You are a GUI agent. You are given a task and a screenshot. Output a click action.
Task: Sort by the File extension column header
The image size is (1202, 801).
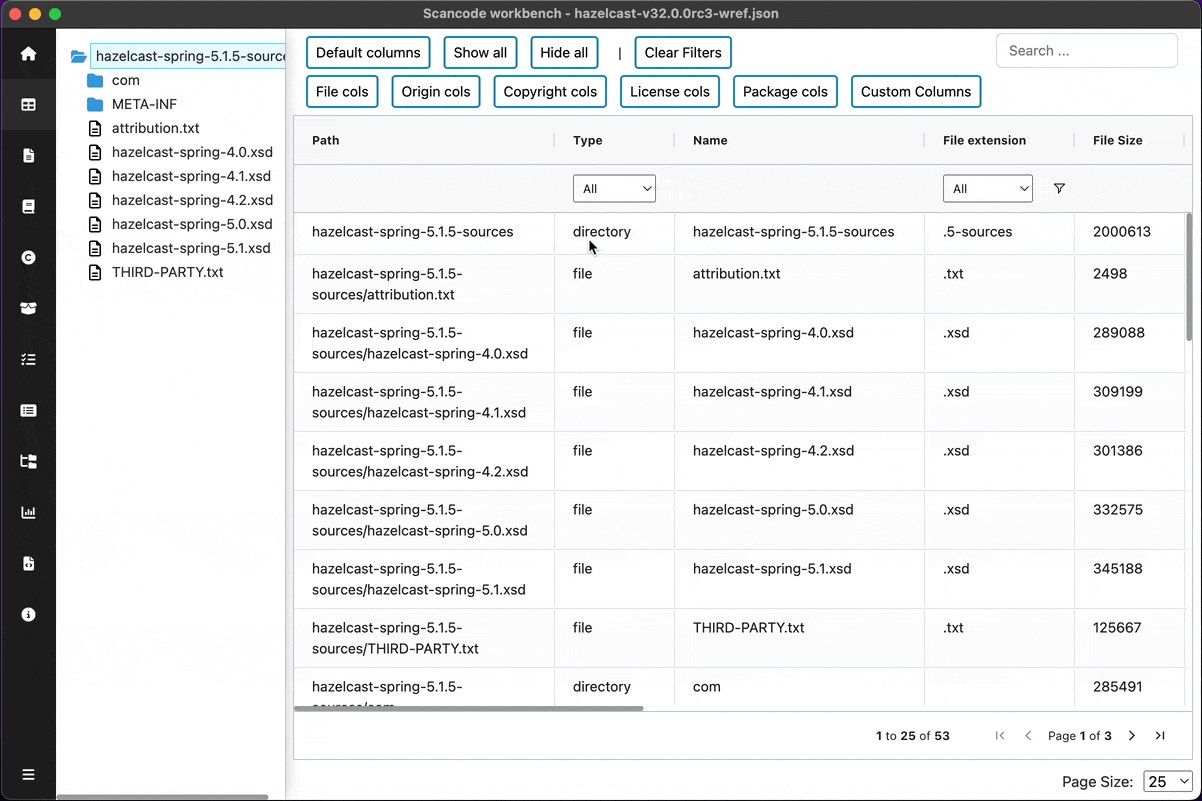point(984,140)
